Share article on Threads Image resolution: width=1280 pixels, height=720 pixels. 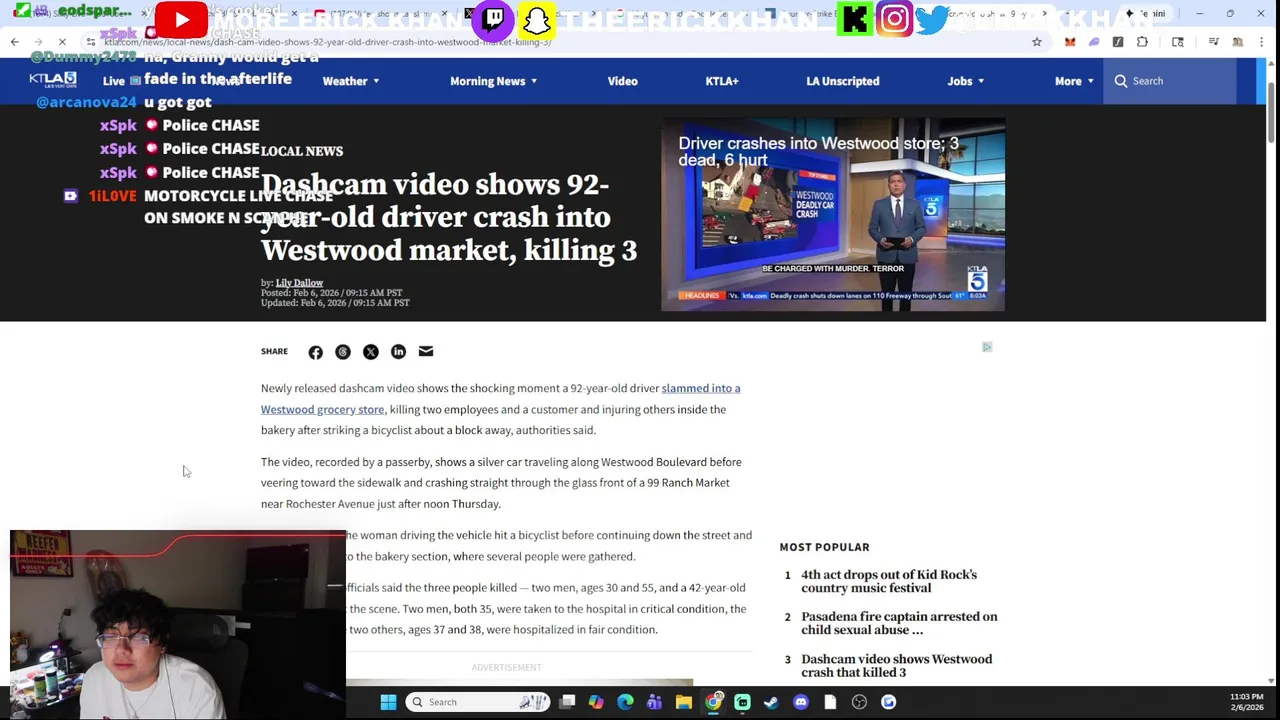[343, 352]
